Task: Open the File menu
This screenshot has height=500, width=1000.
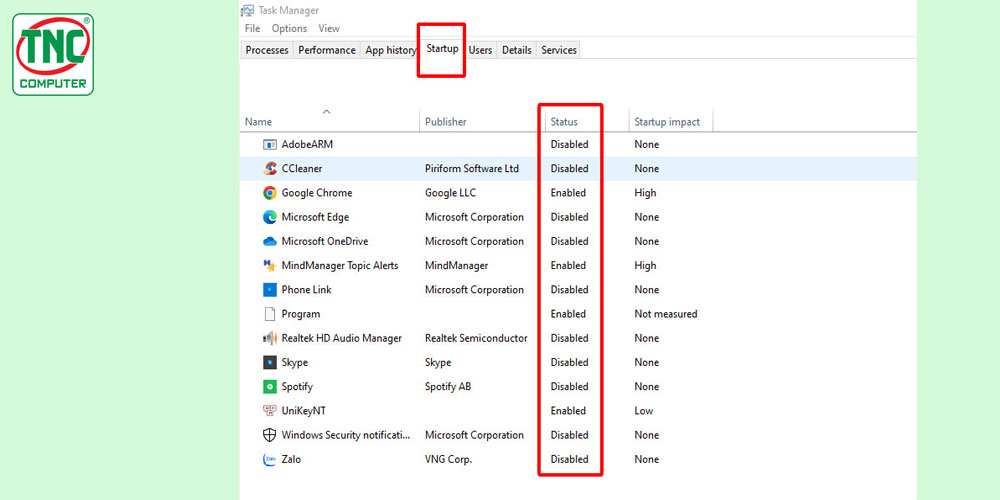Action: point(253,29)
